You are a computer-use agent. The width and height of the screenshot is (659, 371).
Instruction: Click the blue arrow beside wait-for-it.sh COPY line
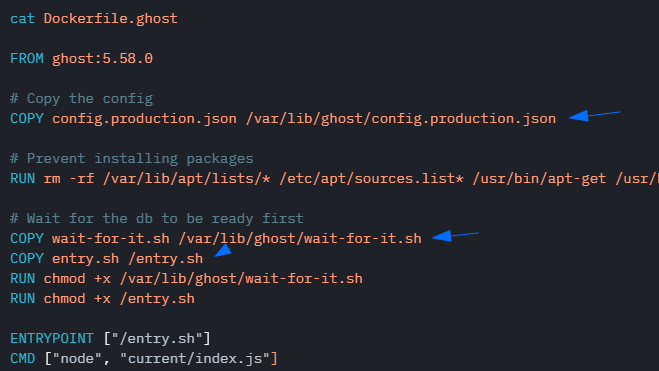pos(455,236)
